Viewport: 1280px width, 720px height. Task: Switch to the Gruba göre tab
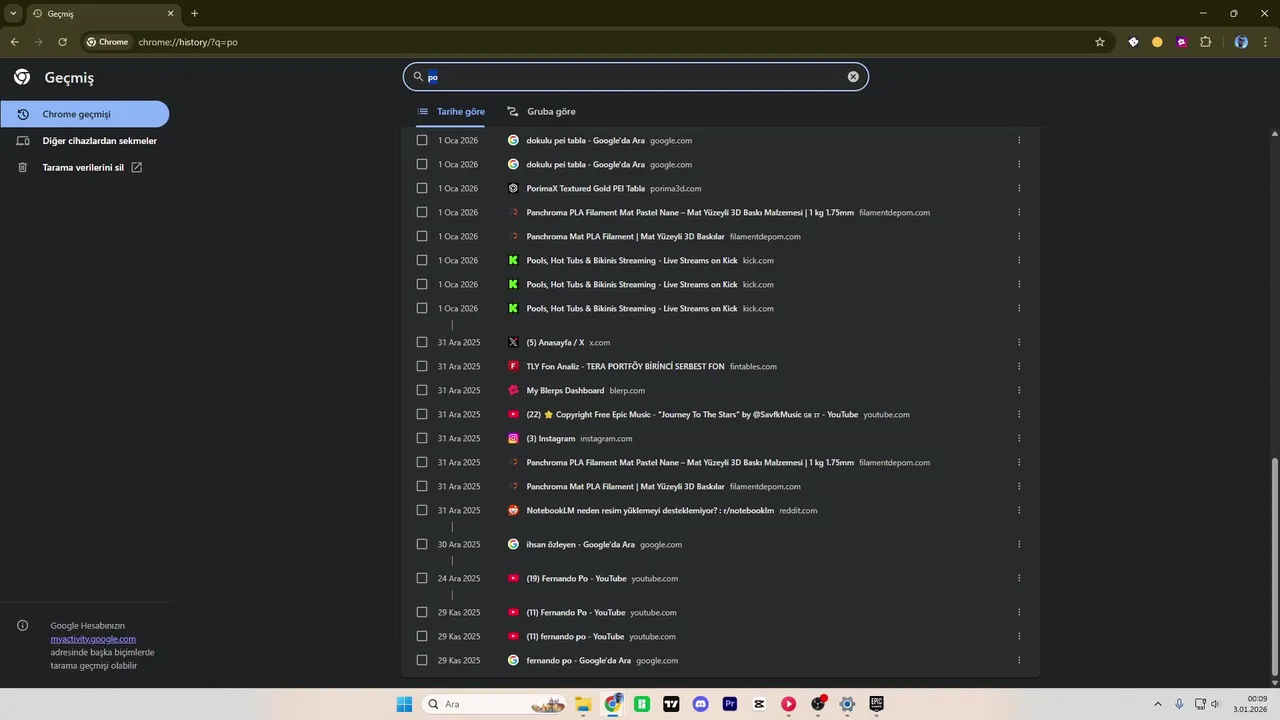pyautogui.click(x=541, y=112)
